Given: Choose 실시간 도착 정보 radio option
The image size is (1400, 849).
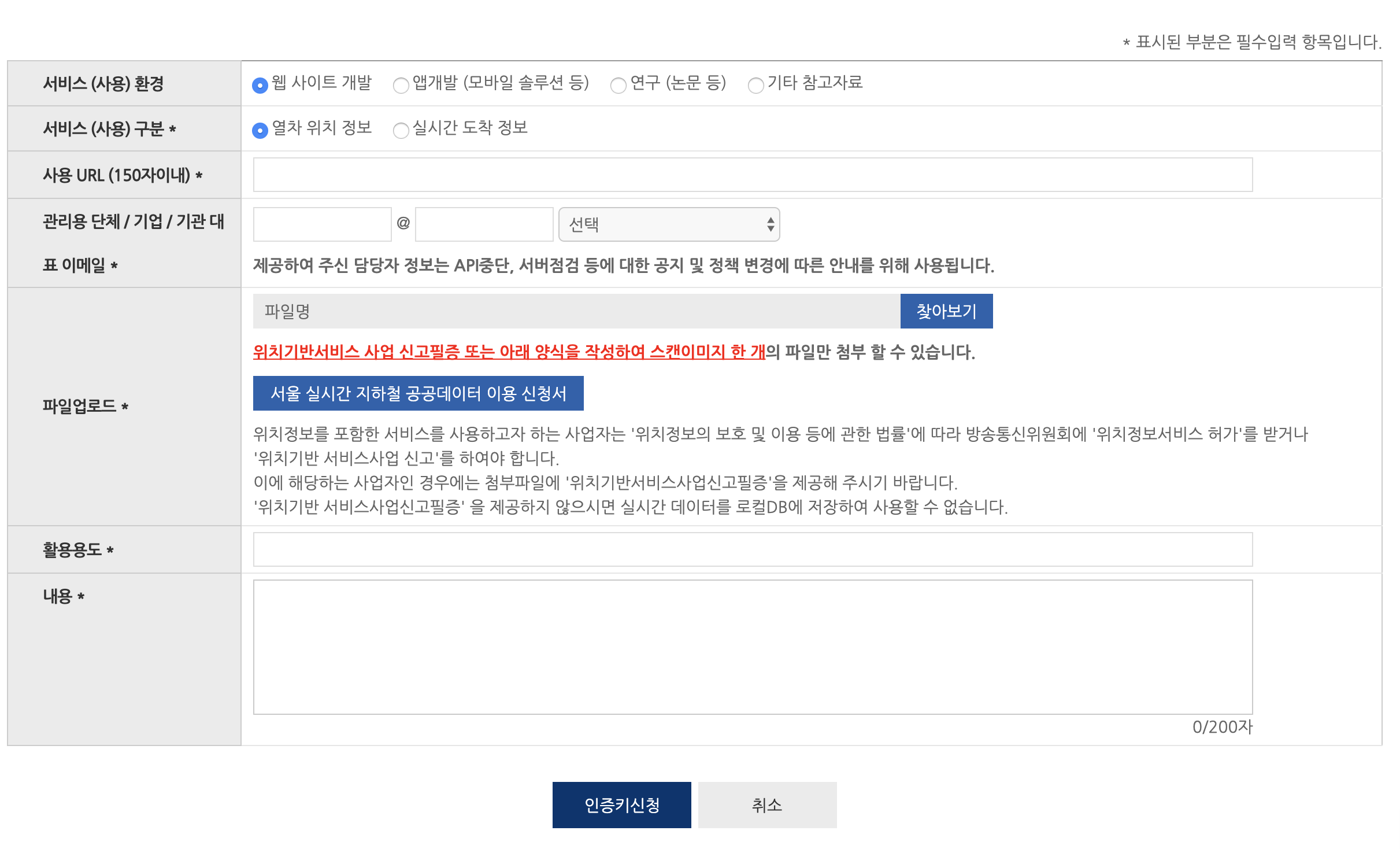Looking at the screenshot, I should tap(401, 130).
